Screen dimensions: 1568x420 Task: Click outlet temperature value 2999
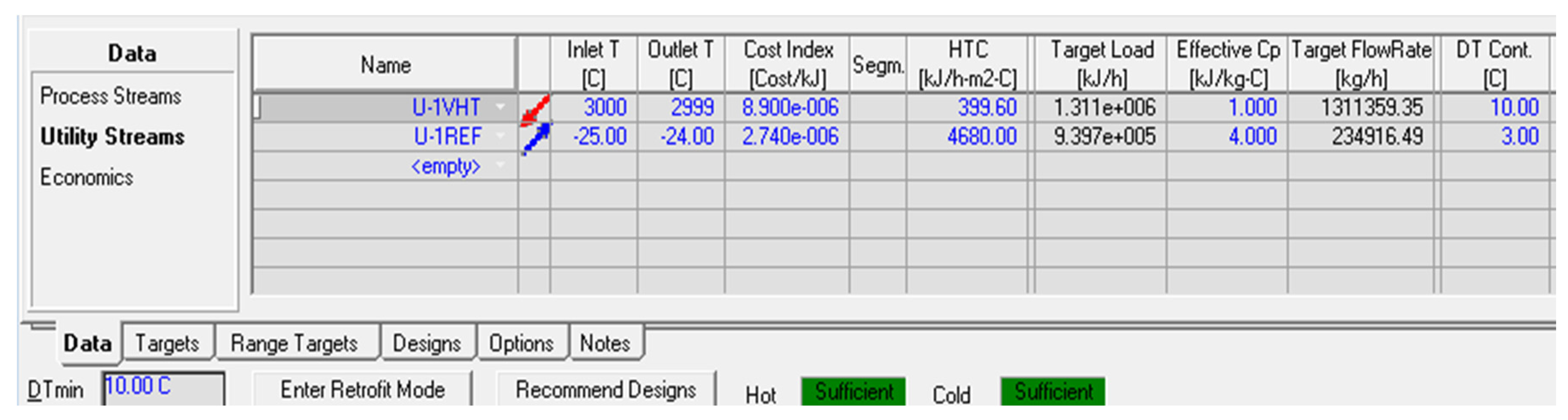point(692,108)
